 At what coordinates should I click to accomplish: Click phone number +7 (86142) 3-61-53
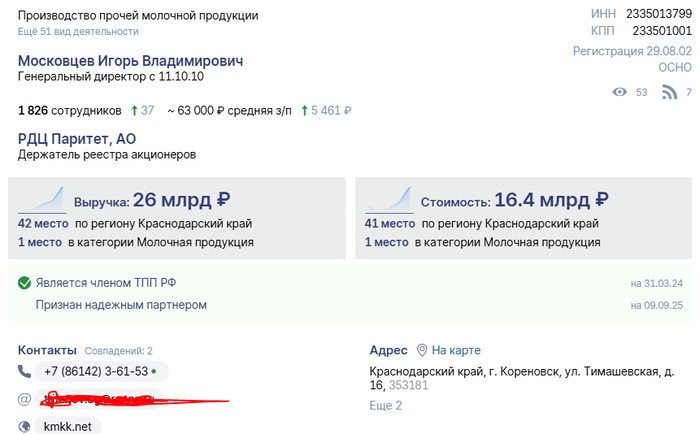(96, 372)
